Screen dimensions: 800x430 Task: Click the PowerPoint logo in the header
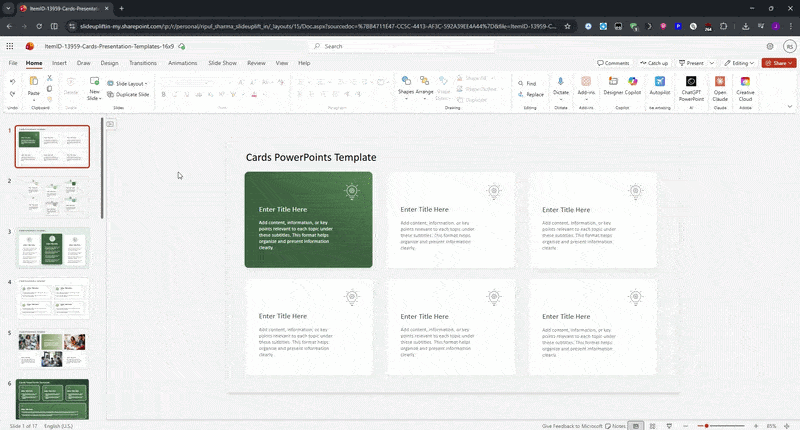coord(30,46)
